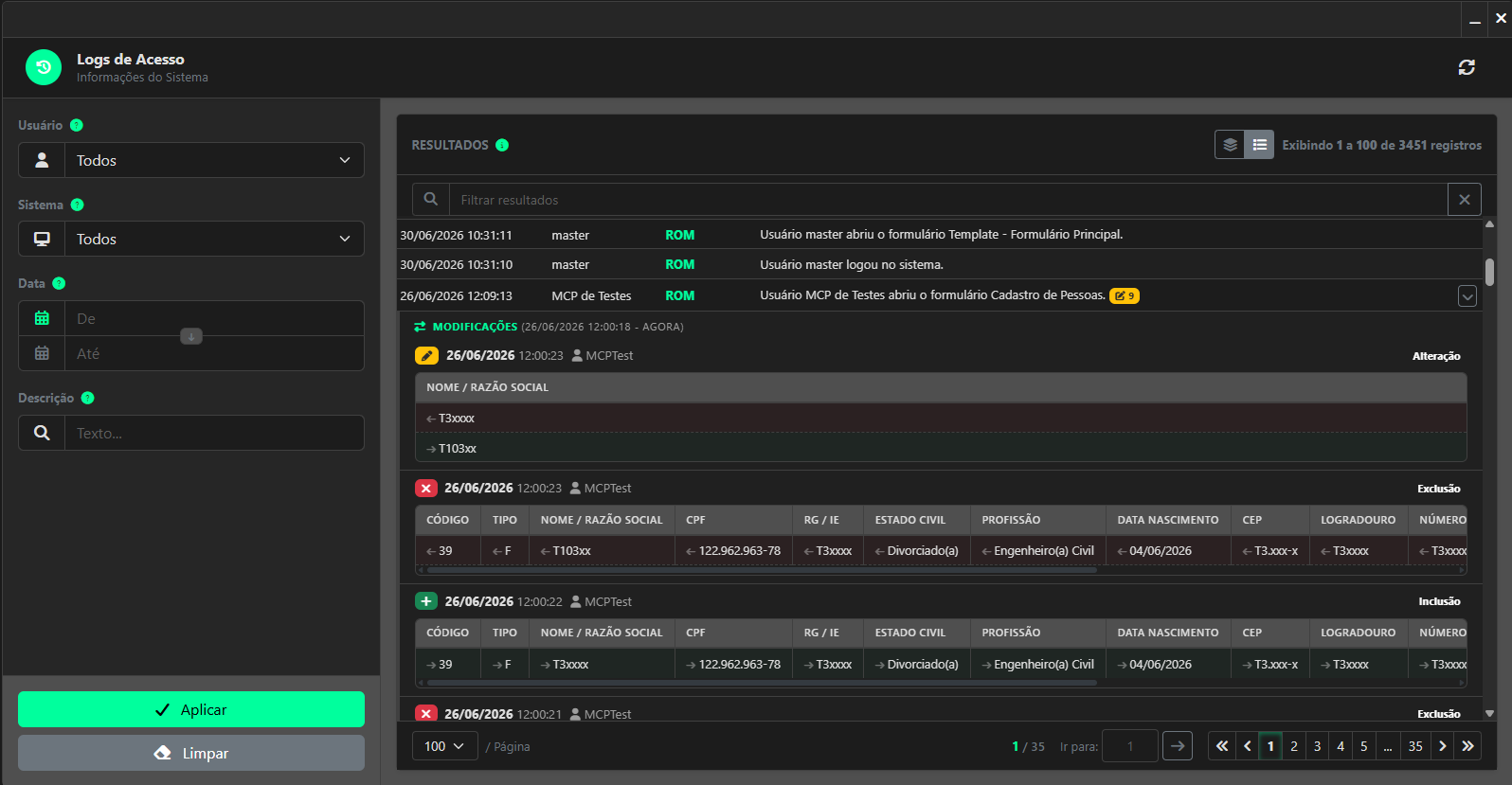
Task: Click results vertical scrollbar thumb
Action: (1489, 273)
